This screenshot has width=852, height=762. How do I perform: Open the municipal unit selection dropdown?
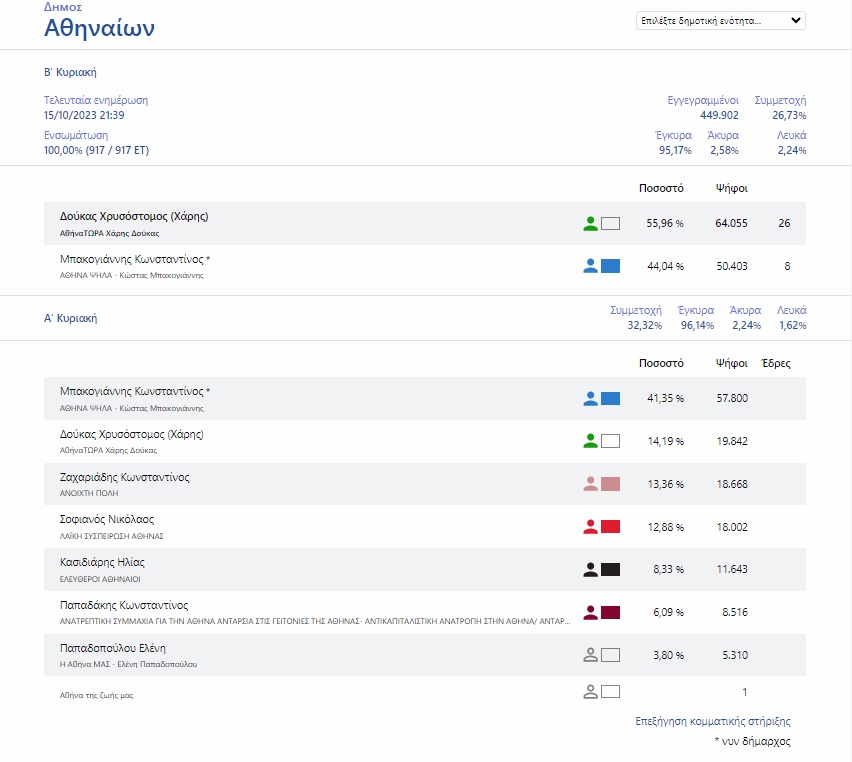(x=720, y=20)
